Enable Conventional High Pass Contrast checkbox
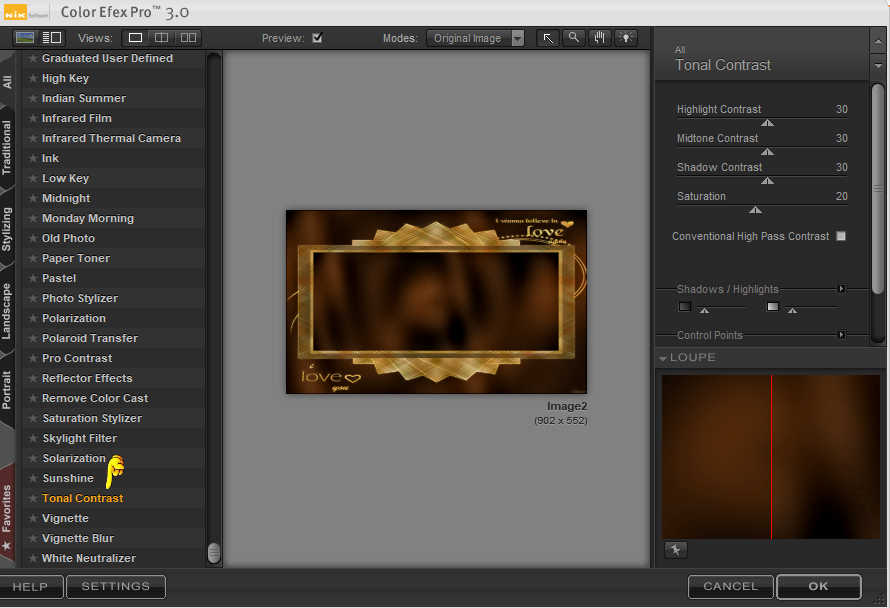The image size is (890, 608). (841, 236)
